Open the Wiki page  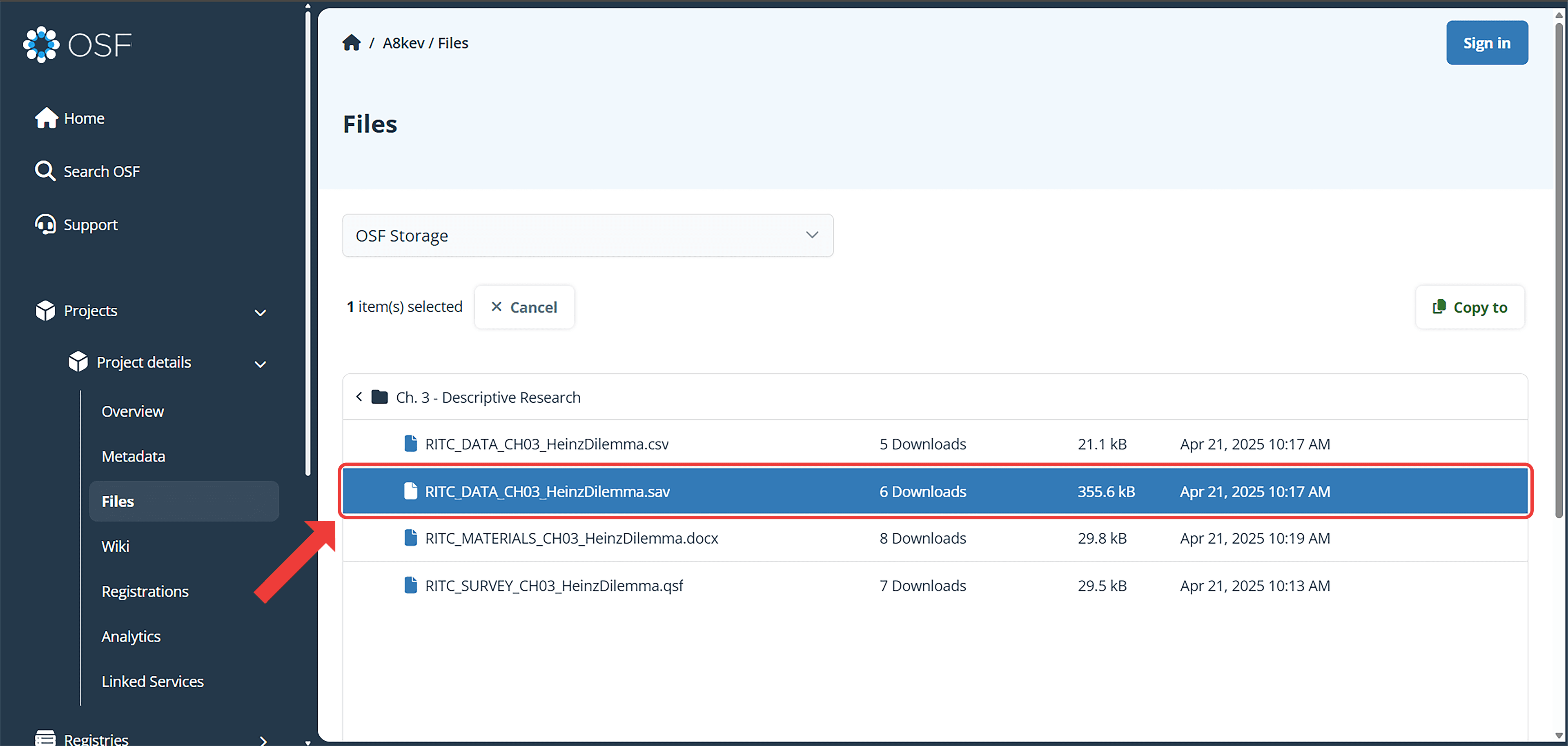[116, 546]
